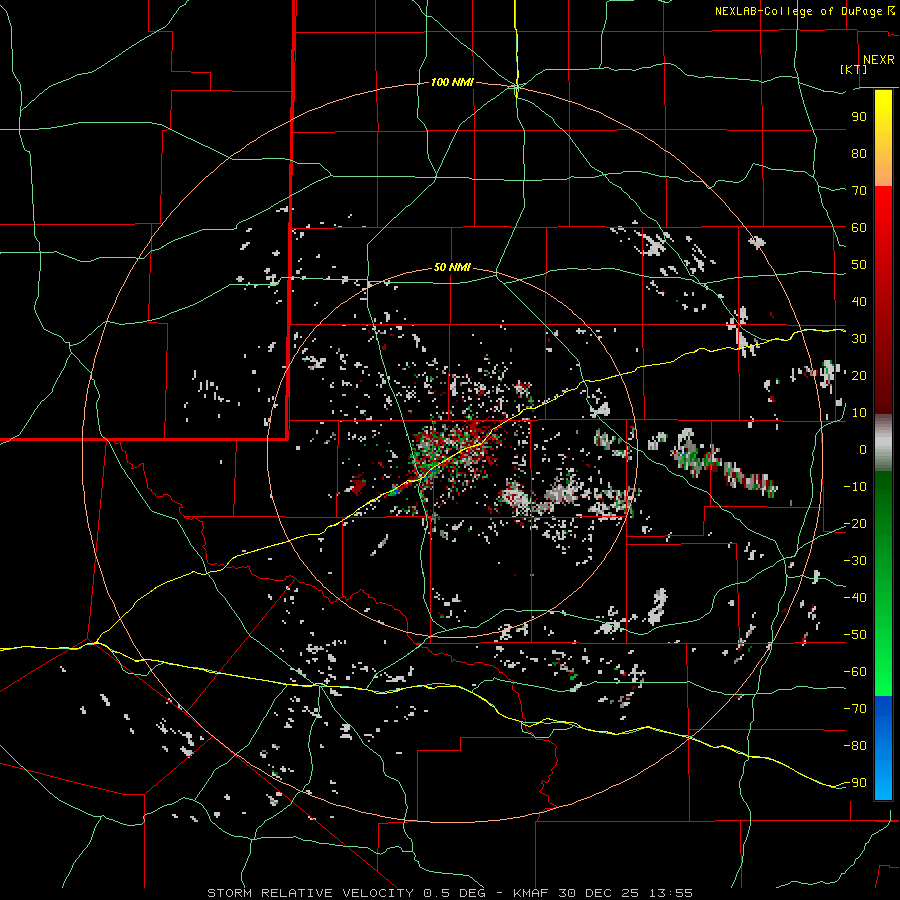Click the Storm Relative Velocity caption text
The width and height of the screenshot is (900, 900).
pyautogui.click(x=450, y=893)
